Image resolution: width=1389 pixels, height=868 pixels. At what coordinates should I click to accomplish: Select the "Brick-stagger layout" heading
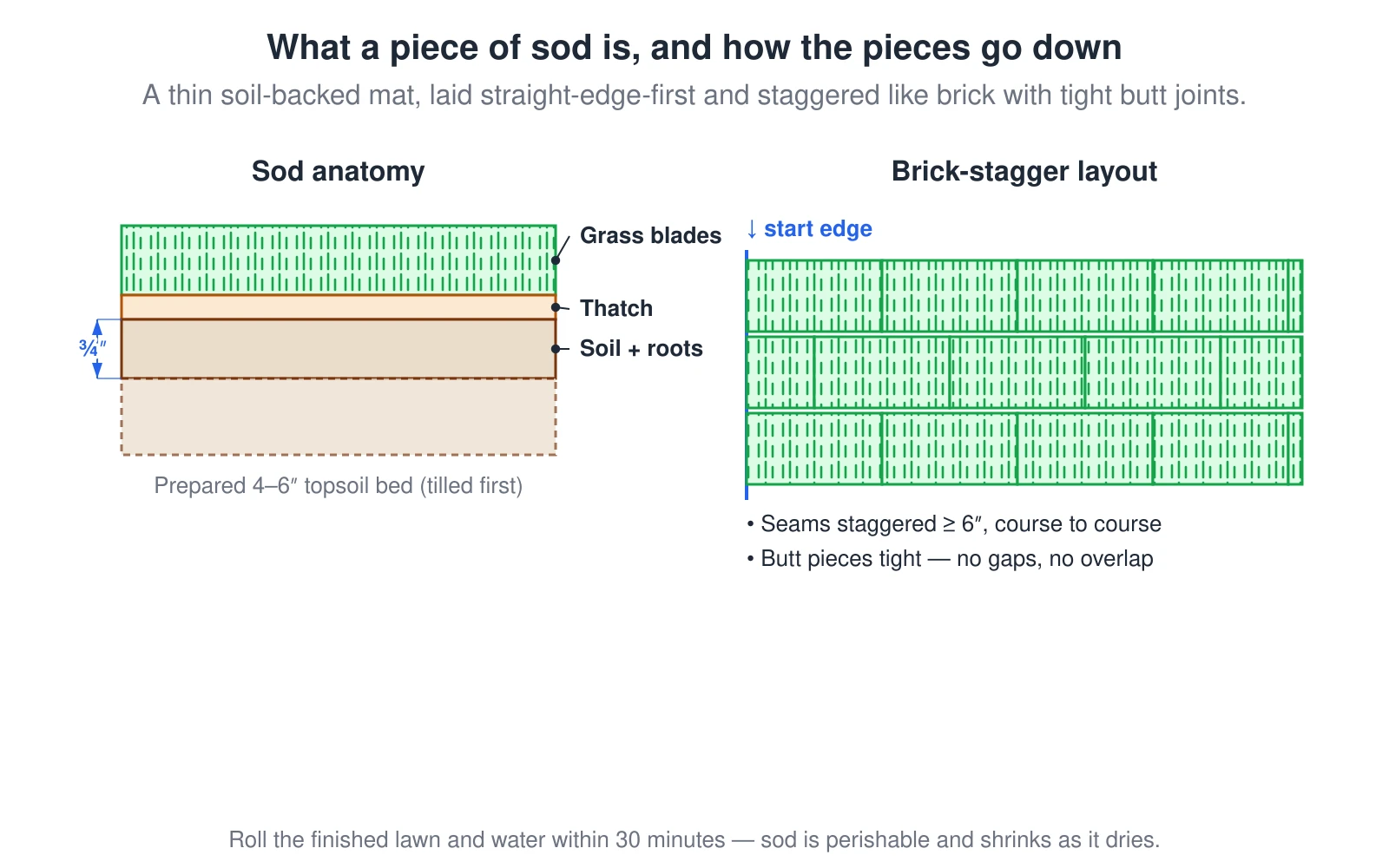click(x=1024, y=171)
